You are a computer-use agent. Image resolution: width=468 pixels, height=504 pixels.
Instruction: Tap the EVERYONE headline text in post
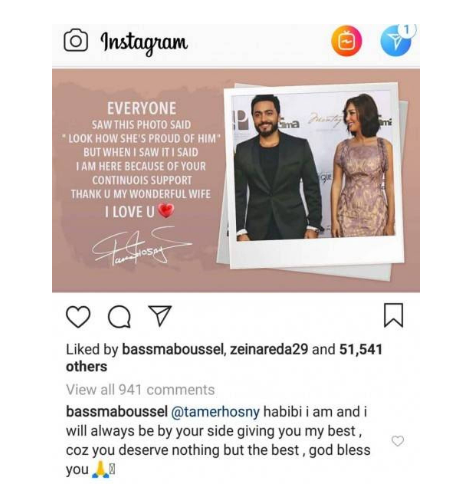pos(142,109)
